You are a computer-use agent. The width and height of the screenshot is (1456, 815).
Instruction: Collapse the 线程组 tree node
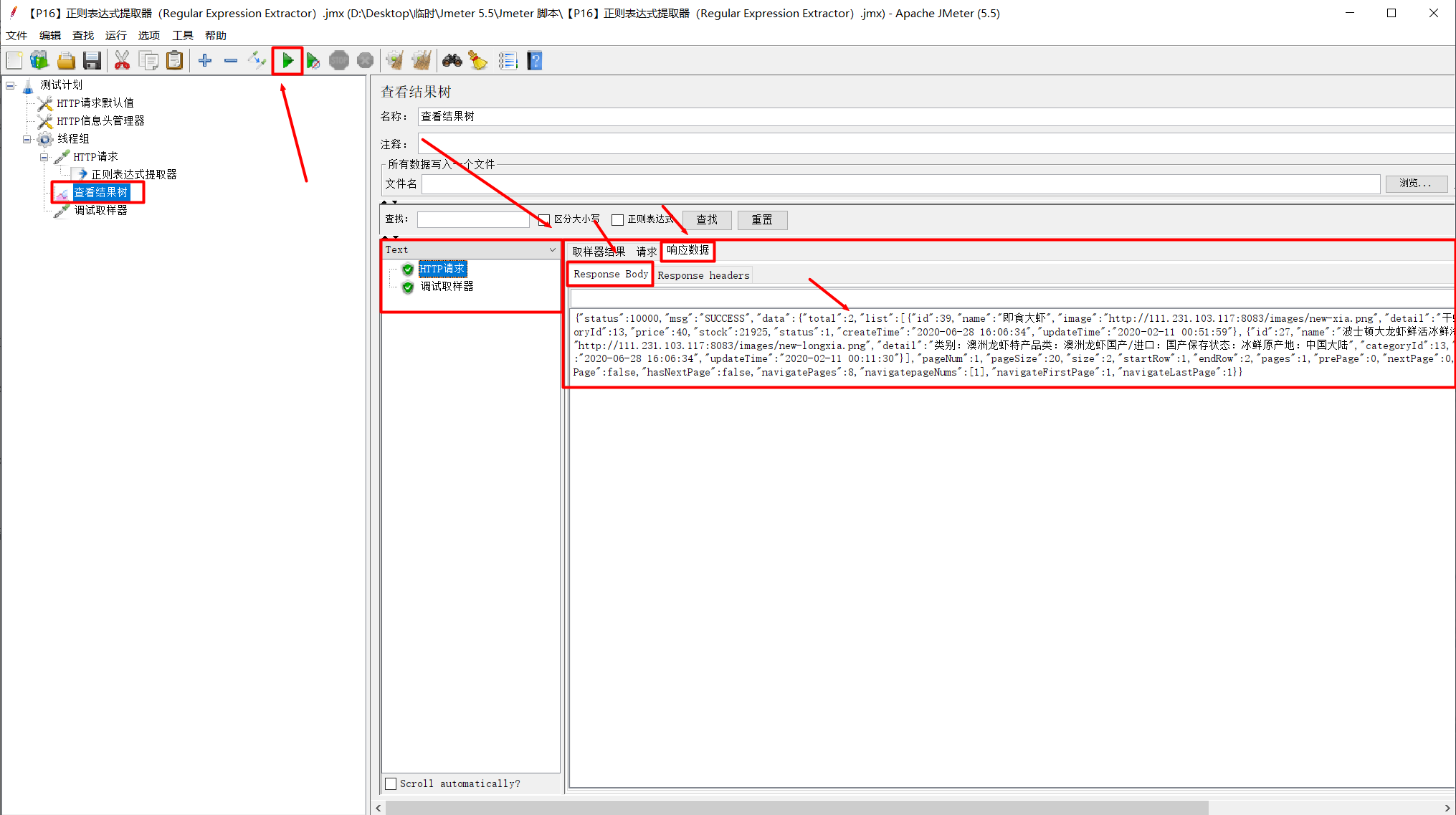27,139
